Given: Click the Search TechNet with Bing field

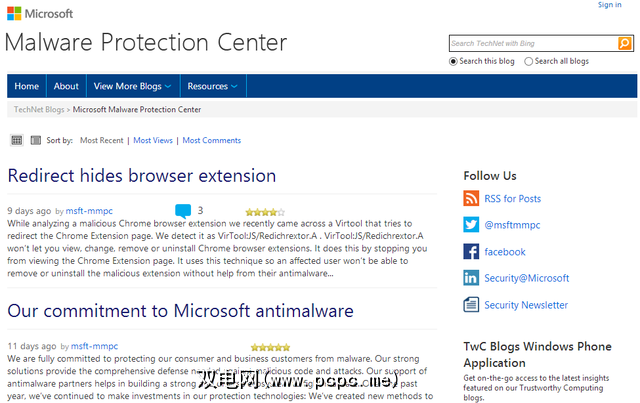Looking at the screenshot, I should 533,44.
